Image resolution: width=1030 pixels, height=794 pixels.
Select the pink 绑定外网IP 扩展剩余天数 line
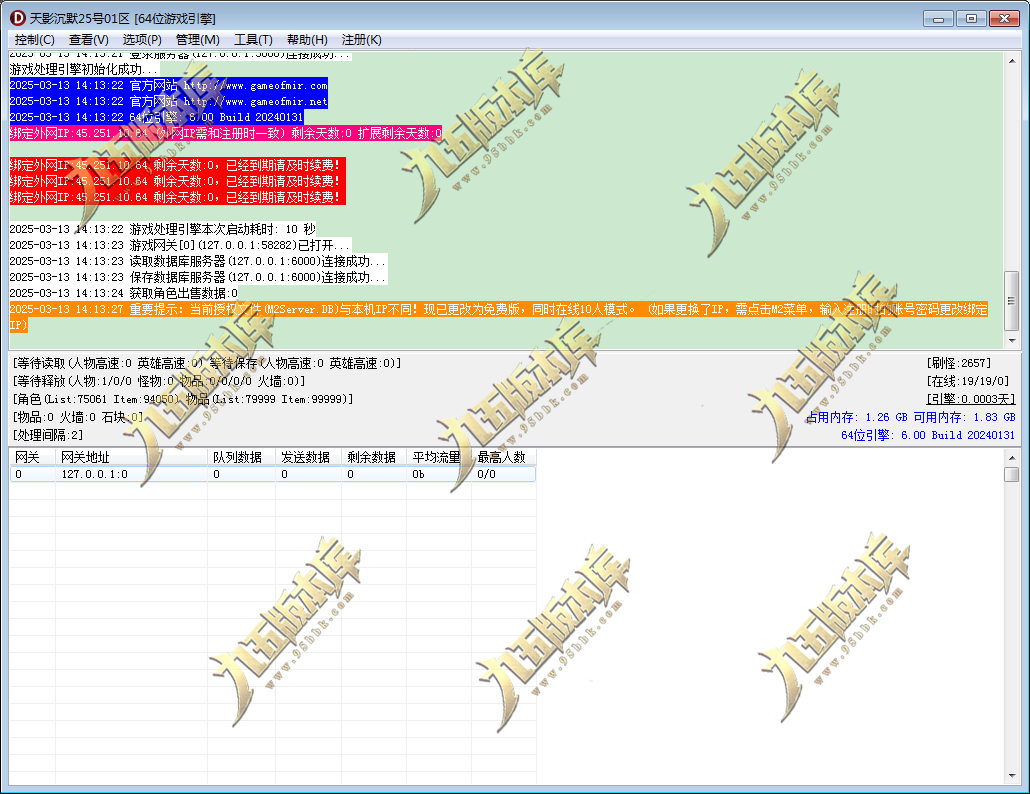point(225,133)
